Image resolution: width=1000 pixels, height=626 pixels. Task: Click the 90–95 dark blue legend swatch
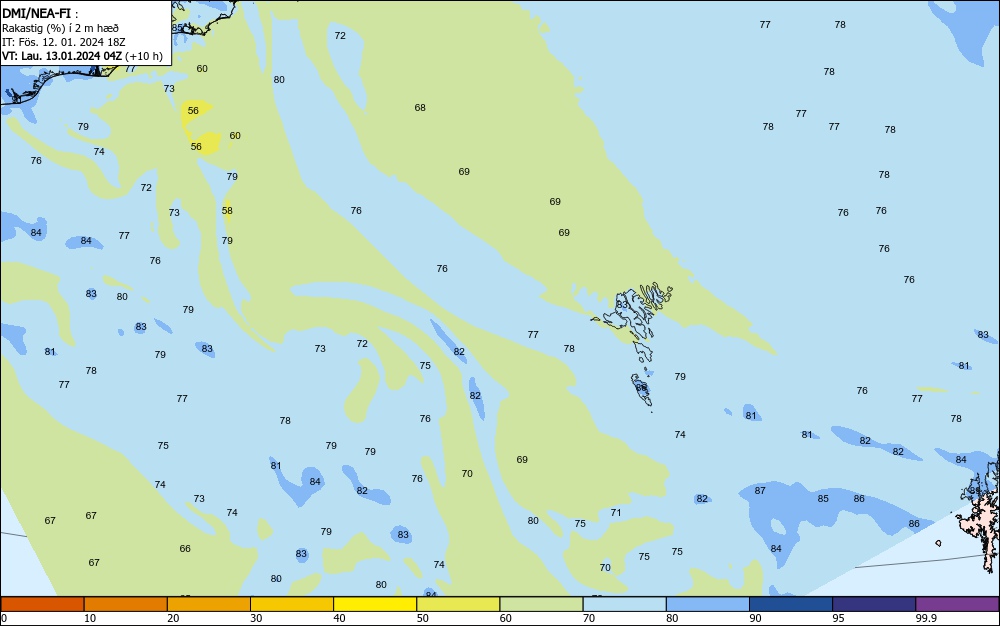tap(791, 604)
